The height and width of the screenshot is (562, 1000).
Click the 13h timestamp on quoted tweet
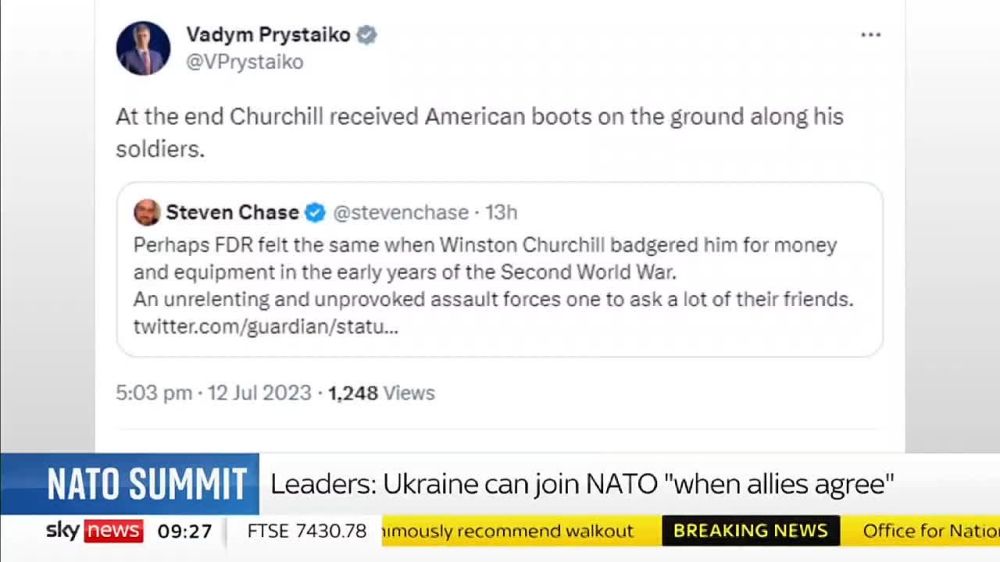(501, 212)
